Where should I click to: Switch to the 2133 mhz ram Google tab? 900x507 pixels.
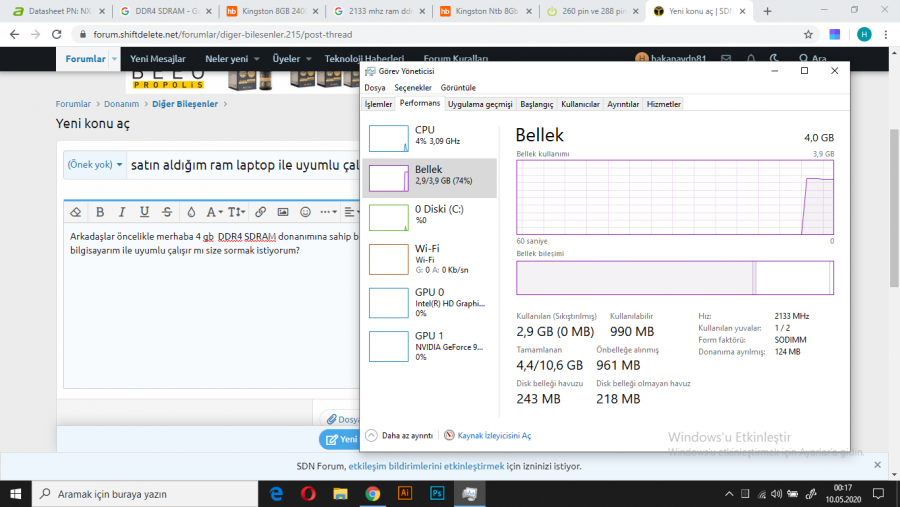(379, 11)
